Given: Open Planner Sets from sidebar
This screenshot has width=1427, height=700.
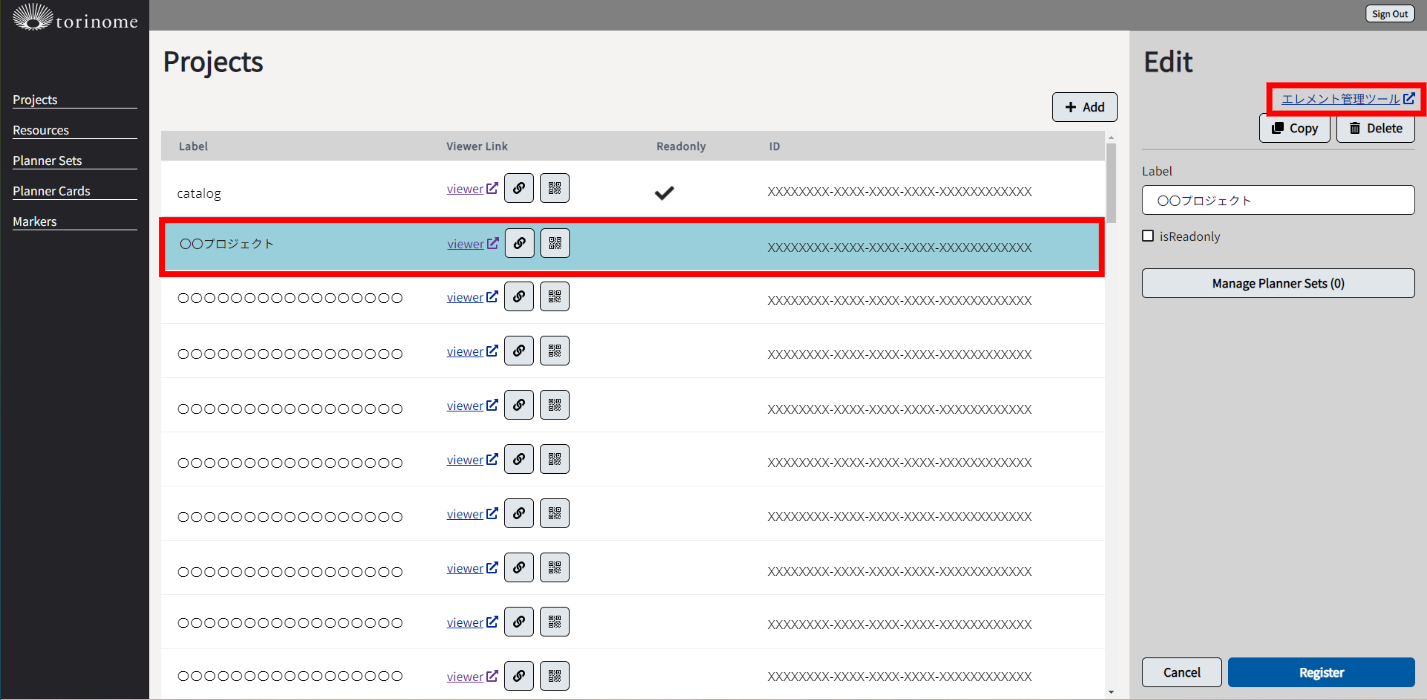Looking at the screenshot, I should 47,161.
